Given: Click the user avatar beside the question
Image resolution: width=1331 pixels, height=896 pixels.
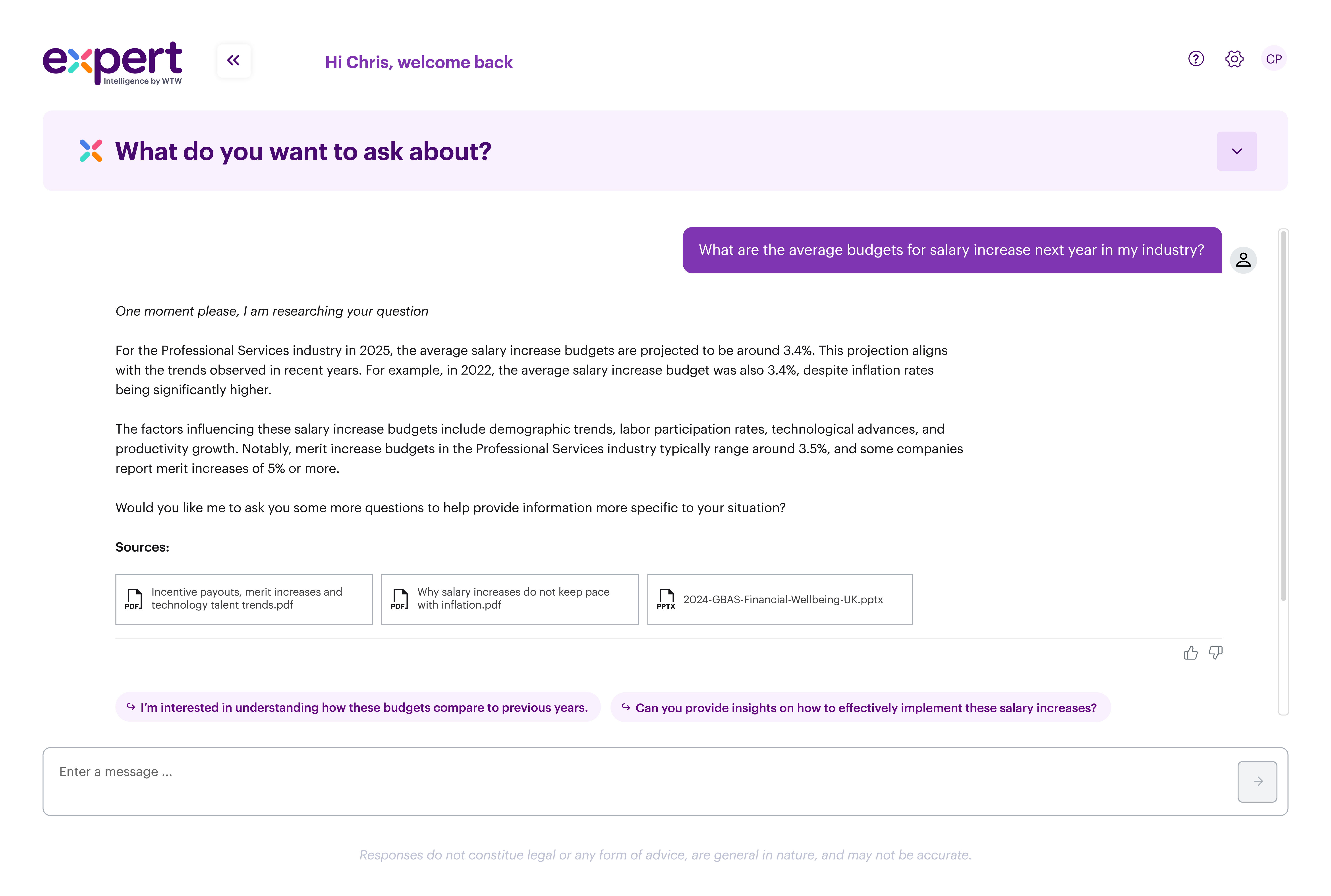Looking at the screenshot, I should coord(1243,260).
